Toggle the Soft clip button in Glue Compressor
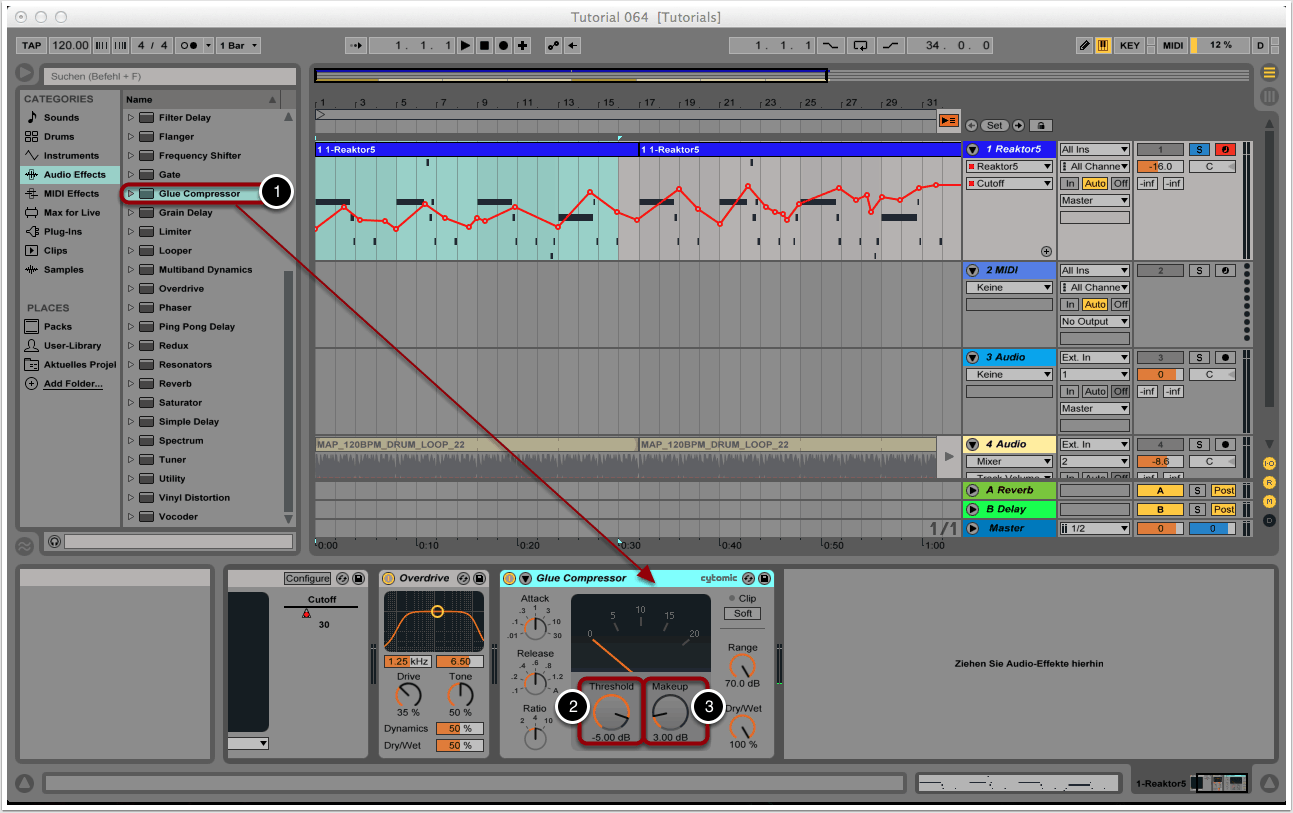 point(742,613)
